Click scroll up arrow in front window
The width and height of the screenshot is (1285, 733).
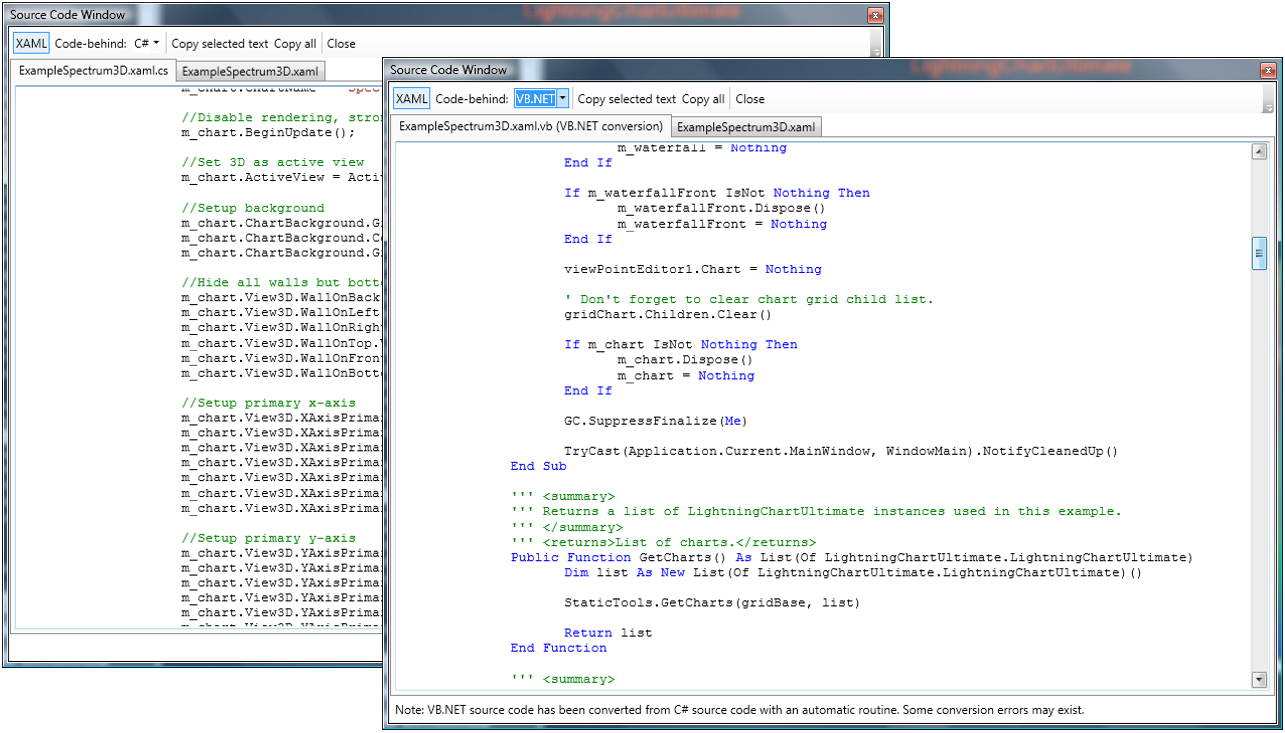(1259, 152)
